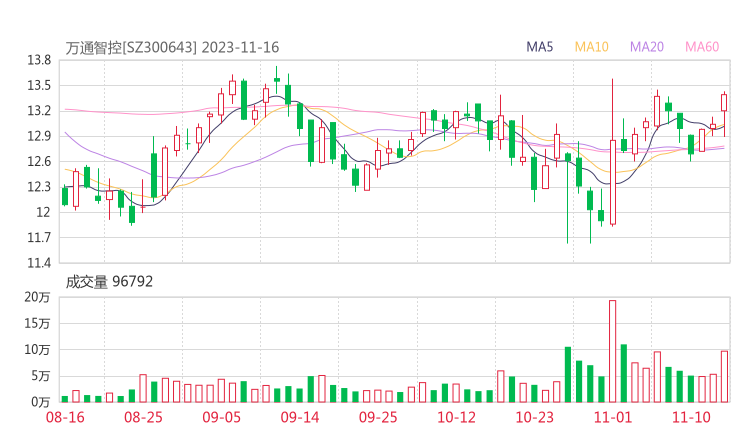Viewport: 740px width, 440px height.
Task: Click the 12.3 price axis label
Action: pos(39,187)
